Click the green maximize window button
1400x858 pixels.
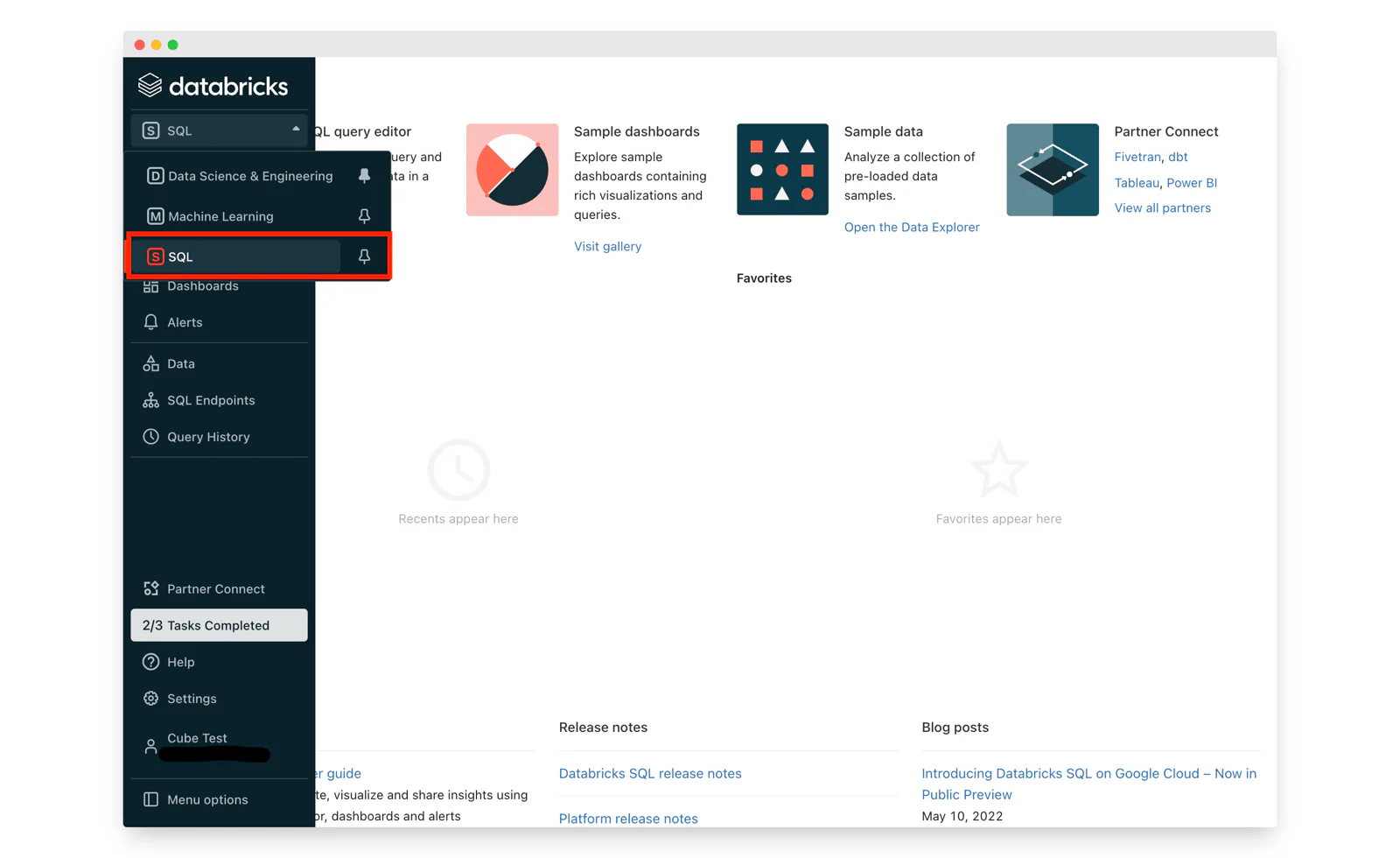coord(172,45)
